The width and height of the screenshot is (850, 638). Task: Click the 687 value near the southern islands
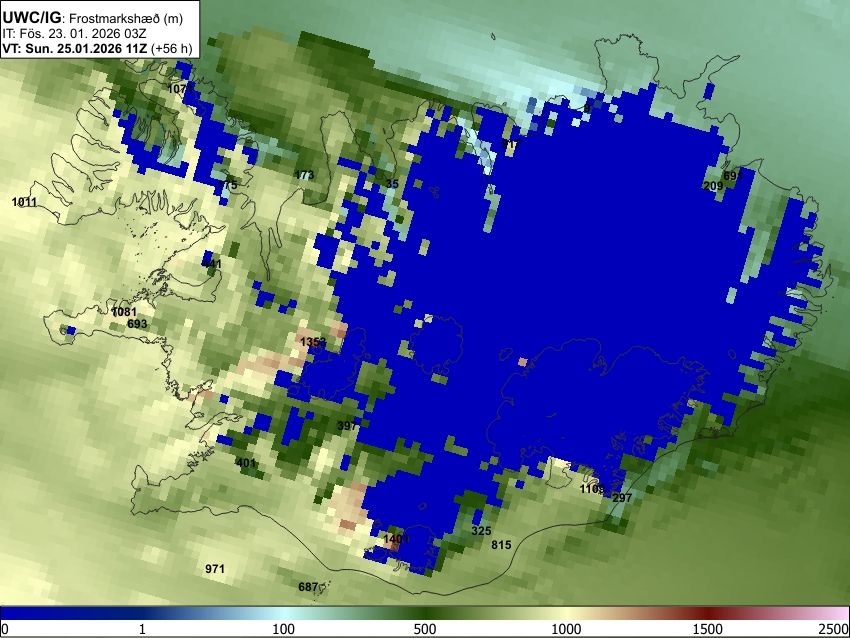click(x=308, y=587)
